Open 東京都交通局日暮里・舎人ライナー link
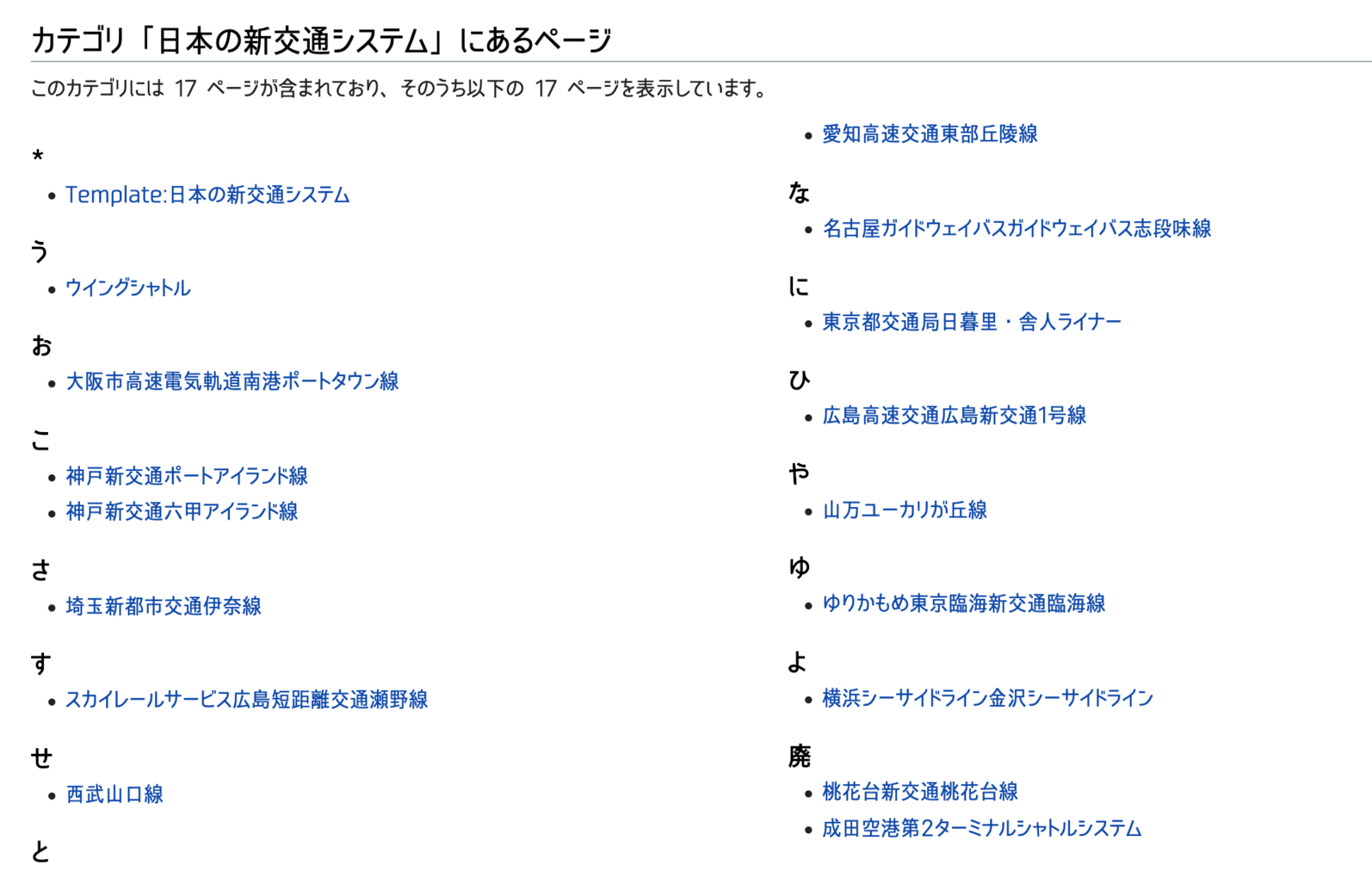The image size is (1372, 884). (x=972, y=322)
